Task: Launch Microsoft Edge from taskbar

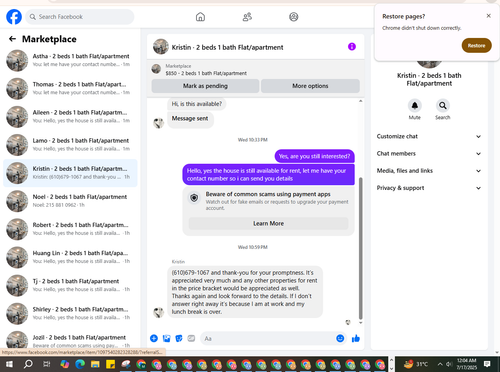Action: click(80, 364)
